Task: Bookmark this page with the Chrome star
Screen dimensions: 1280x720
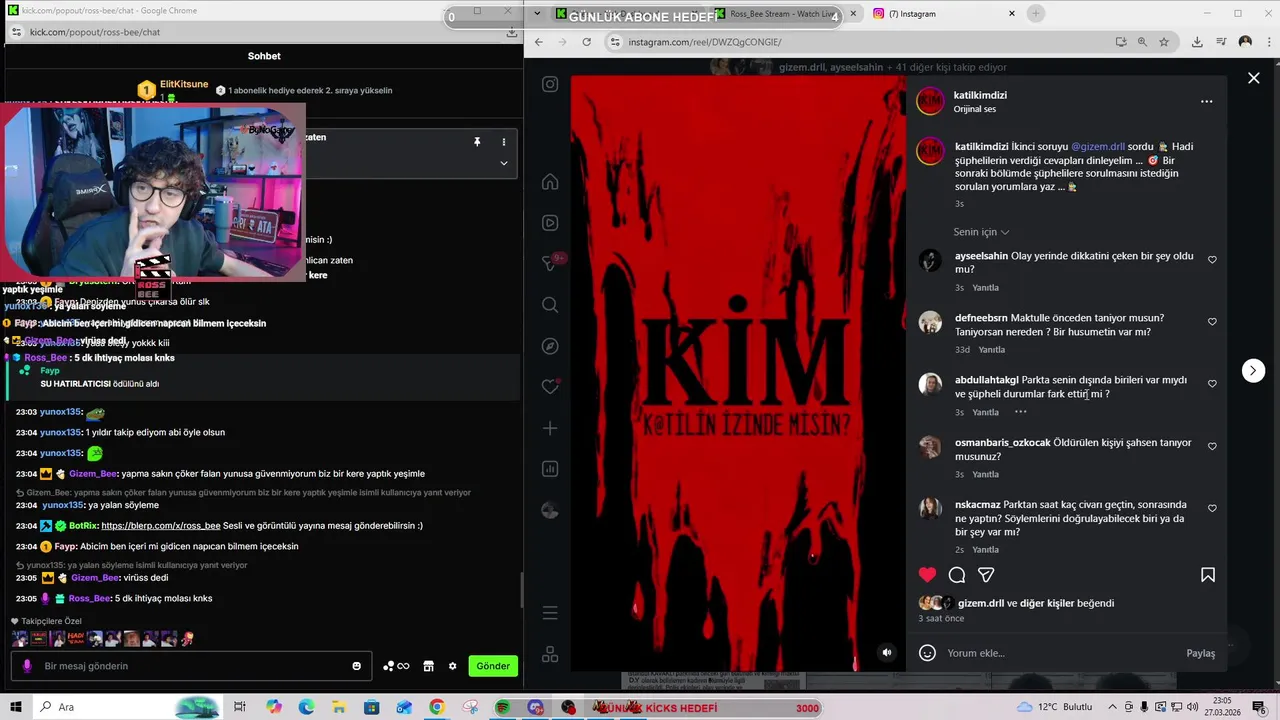Action: (x=1164, y=42)
